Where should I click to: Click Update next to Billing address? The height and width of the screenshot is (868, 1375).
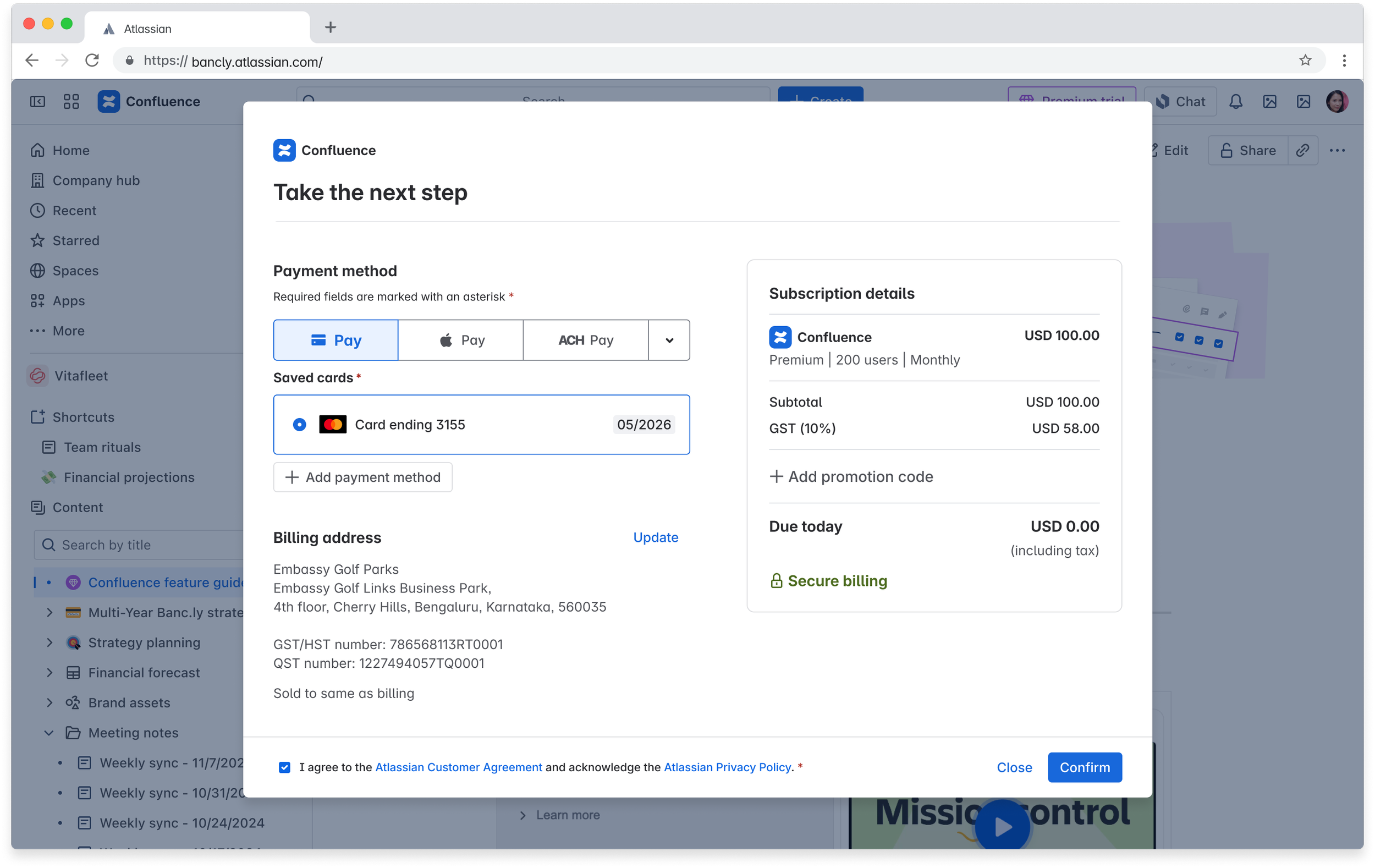[x=656, y=537]
